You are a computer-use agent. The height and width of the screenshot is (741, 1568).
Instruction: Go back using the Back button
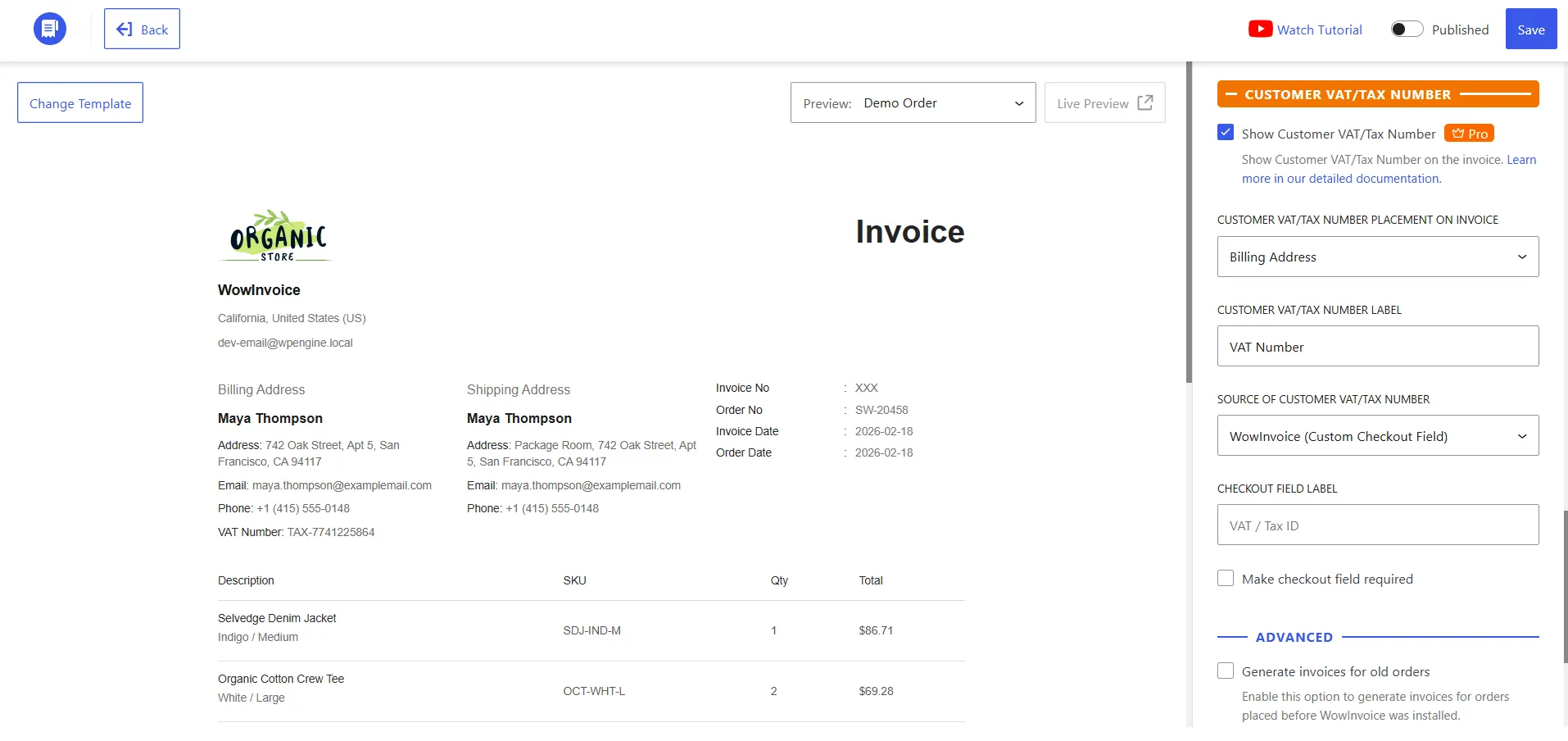click(142, 29)
